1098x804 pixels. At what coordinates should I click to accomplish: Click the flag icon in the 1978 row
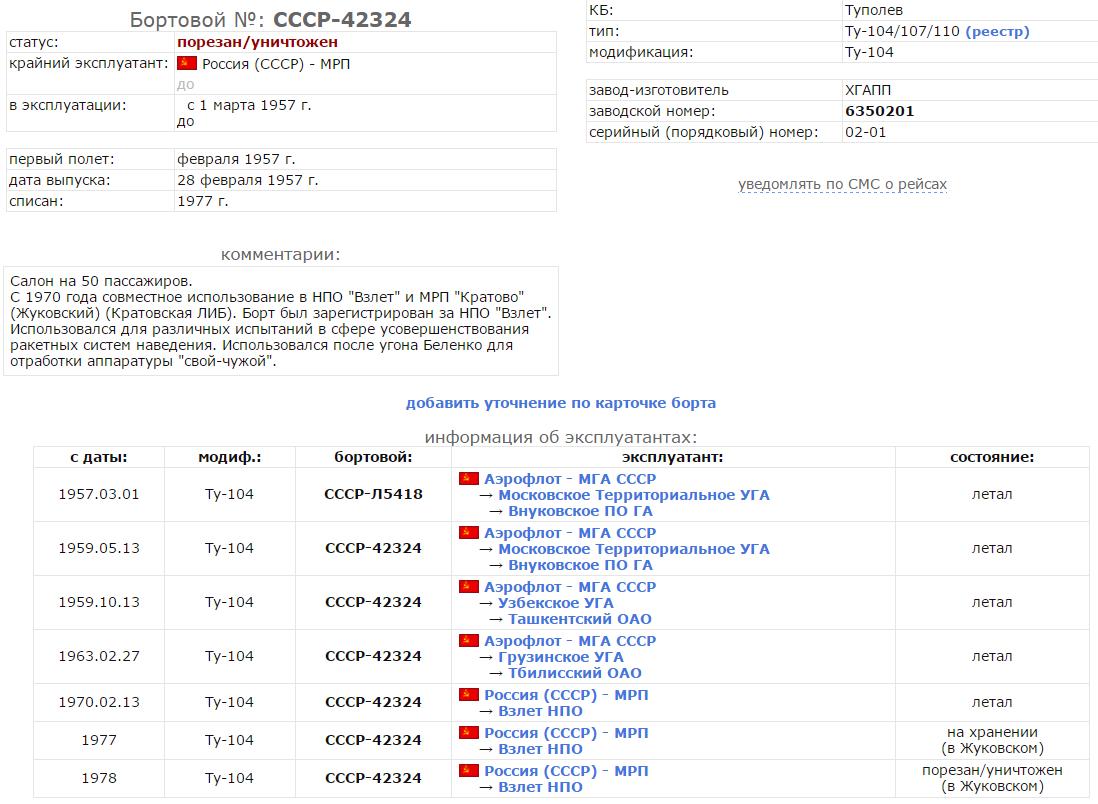point(468,771)
